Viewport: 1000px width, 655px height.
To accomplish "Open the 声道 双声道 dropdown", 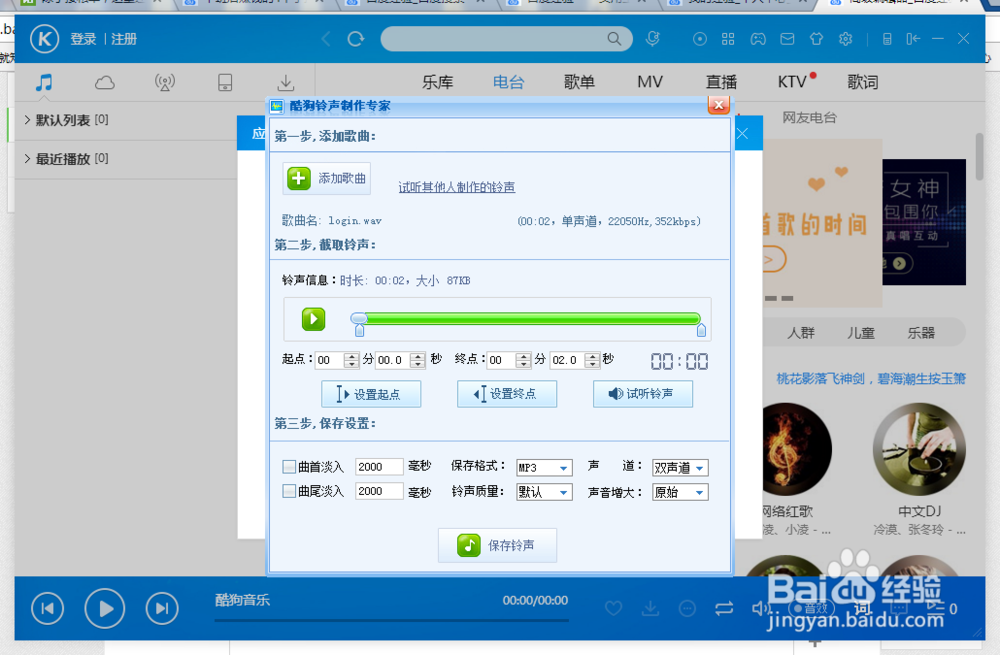I will pyautogui.click(x=680, y=467).
